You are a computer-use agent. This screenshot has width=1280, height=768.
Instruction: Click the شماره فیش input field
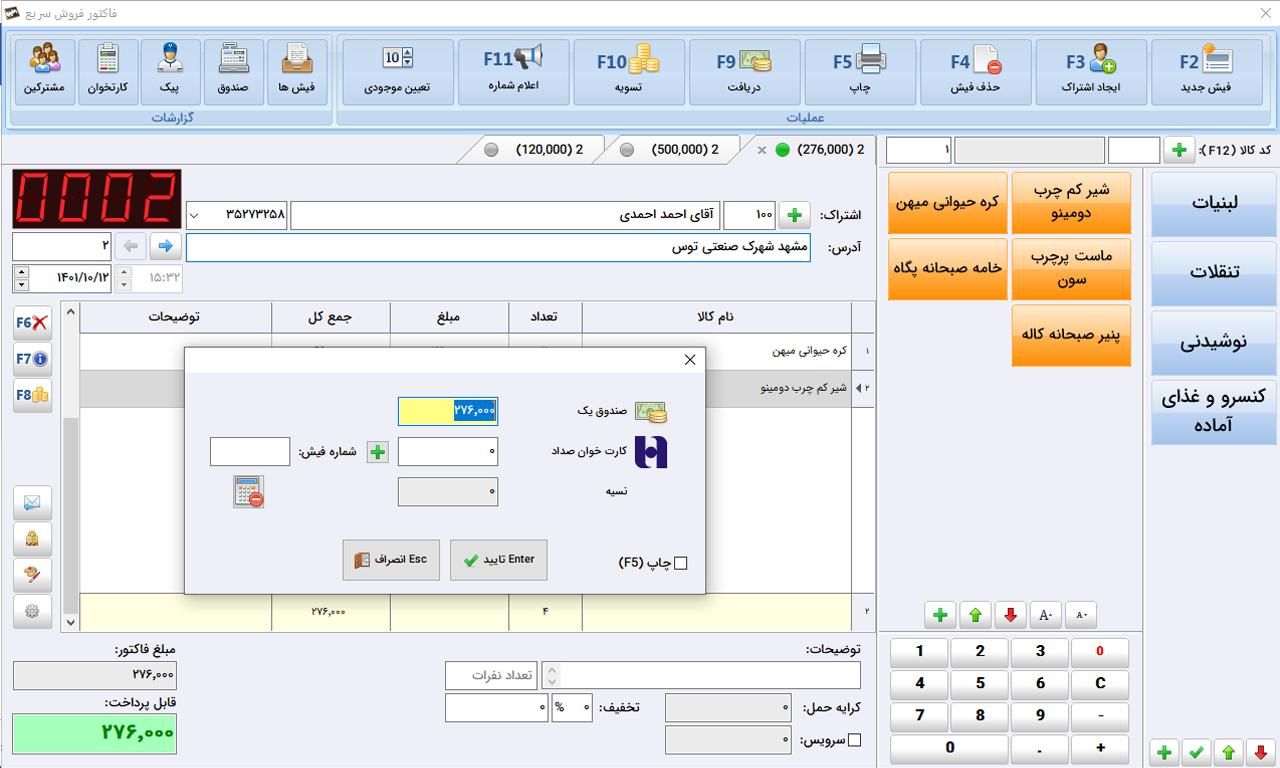pyautogui.click(x=250, y=452)
